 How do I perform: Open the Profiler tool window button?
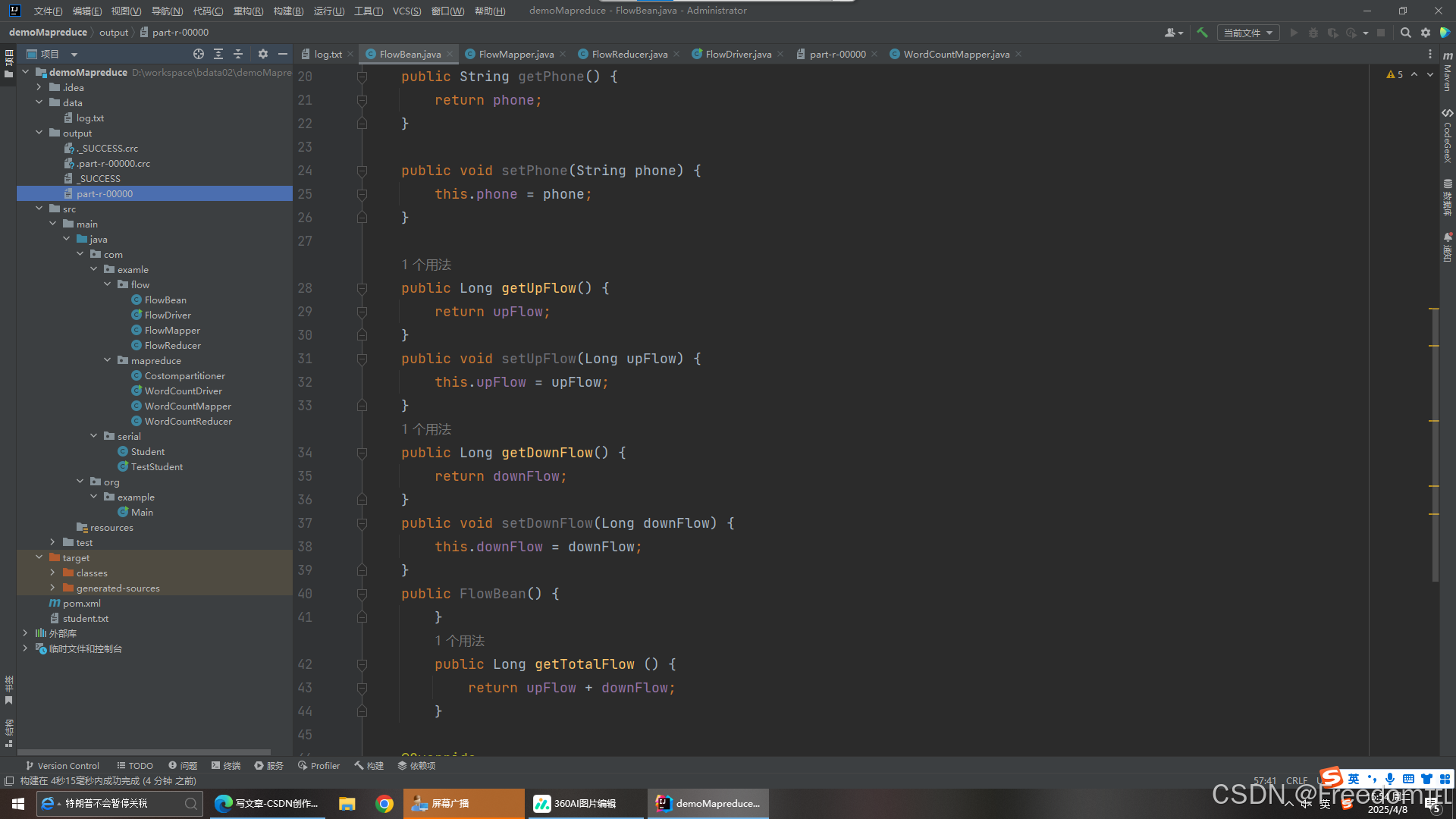point(319,765)
